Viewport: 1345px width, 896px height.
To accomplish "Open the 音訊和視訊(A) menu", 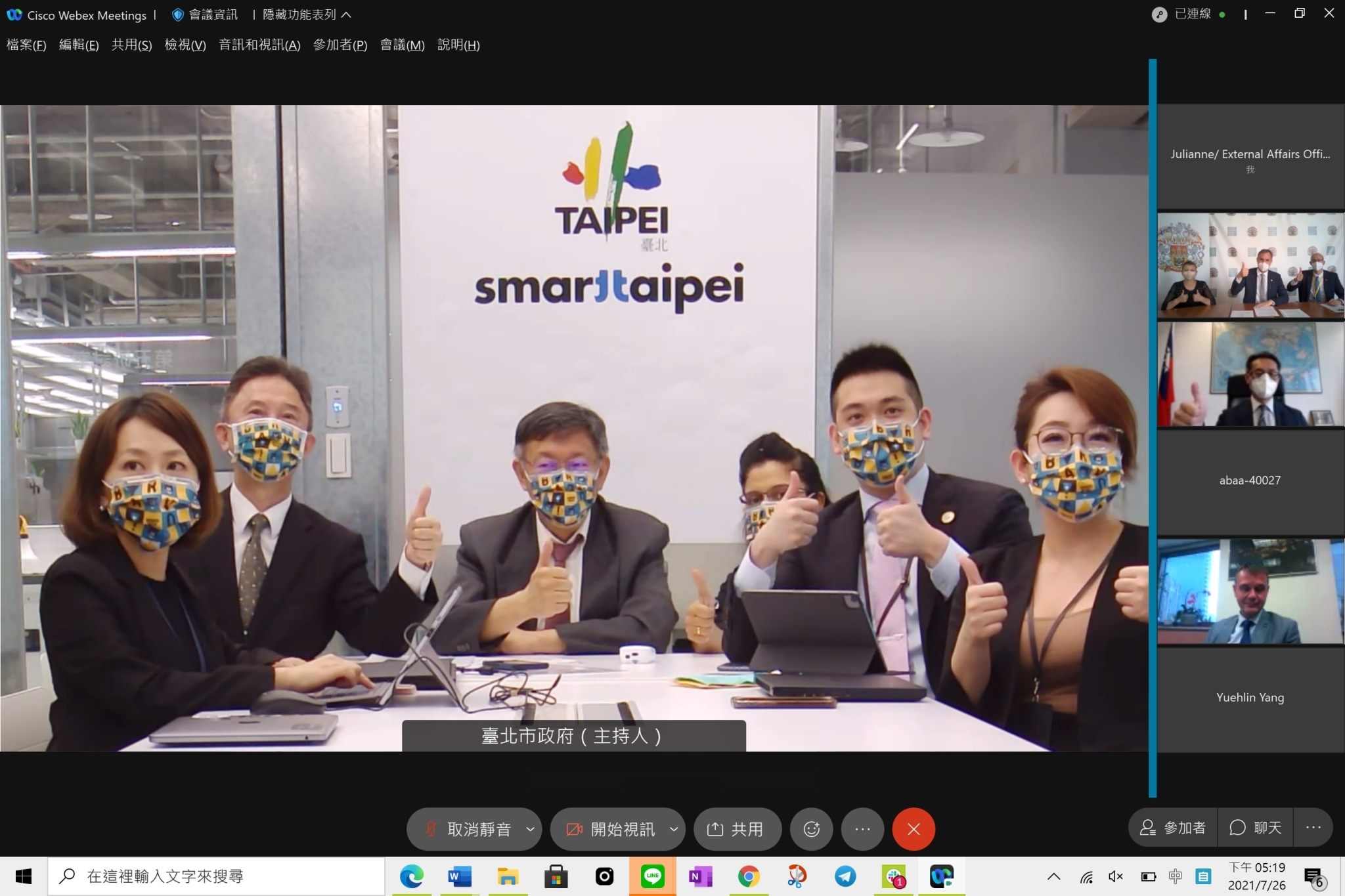I will coord(259,45).
